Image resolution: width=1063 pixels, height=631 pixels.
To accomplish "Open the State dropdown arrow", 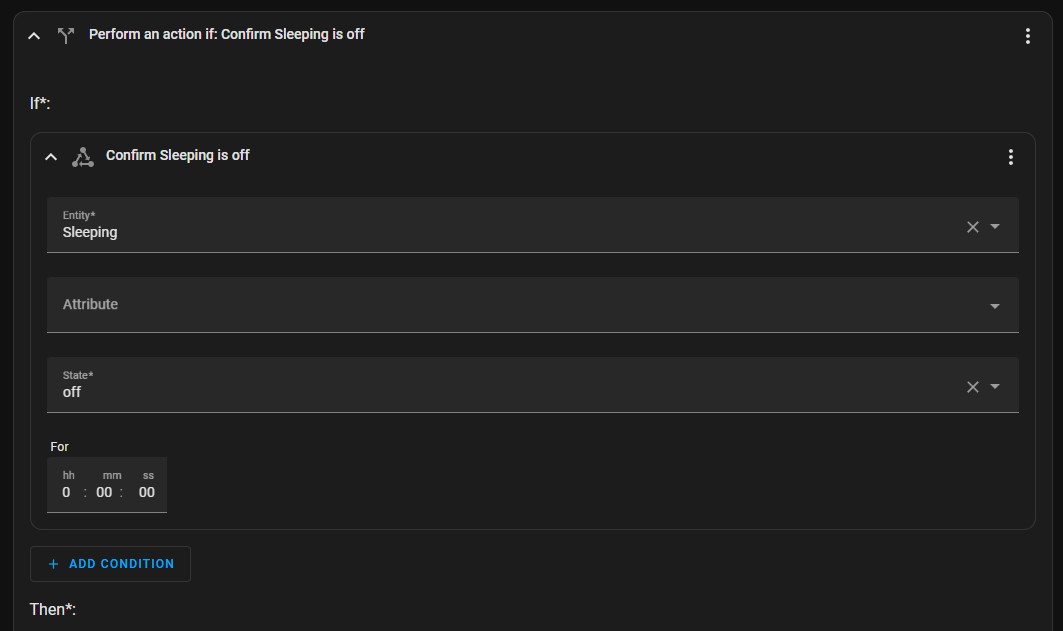I will click(x=995, y=387).
